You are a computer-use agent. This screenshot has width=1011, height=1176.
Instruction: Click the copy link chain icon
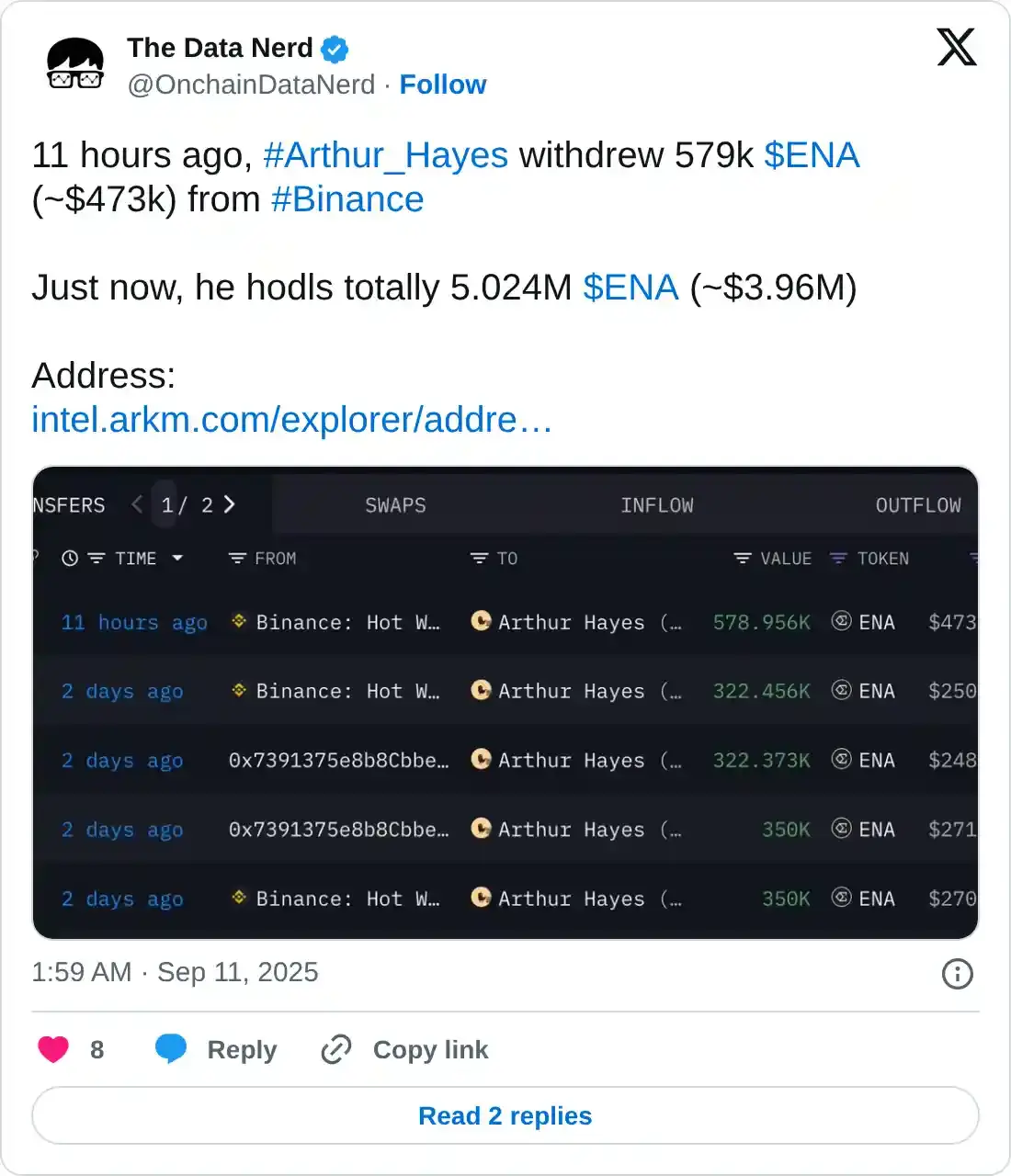pyautogui.click(x=336, y=1049)
